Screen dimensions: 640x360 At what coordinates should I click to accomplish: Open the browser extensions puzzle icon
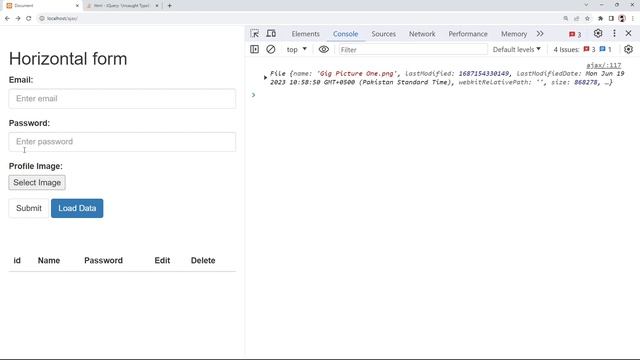(x=600, y=18)
